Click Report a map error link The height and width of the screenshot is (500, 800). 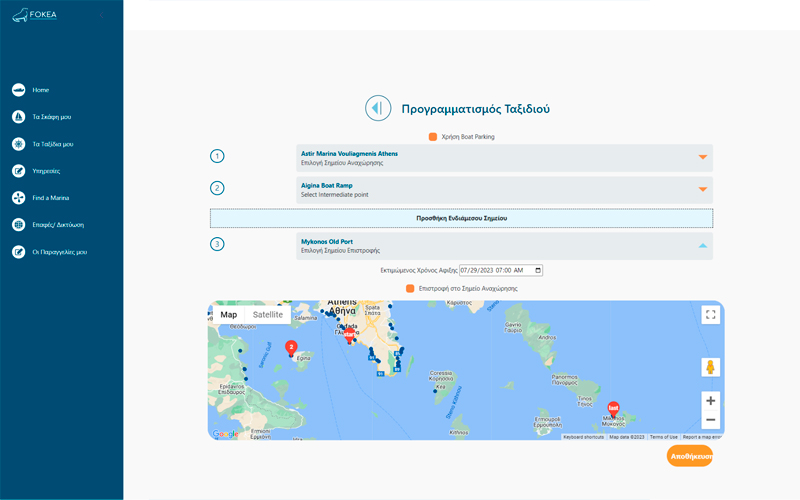pos(702,437)
